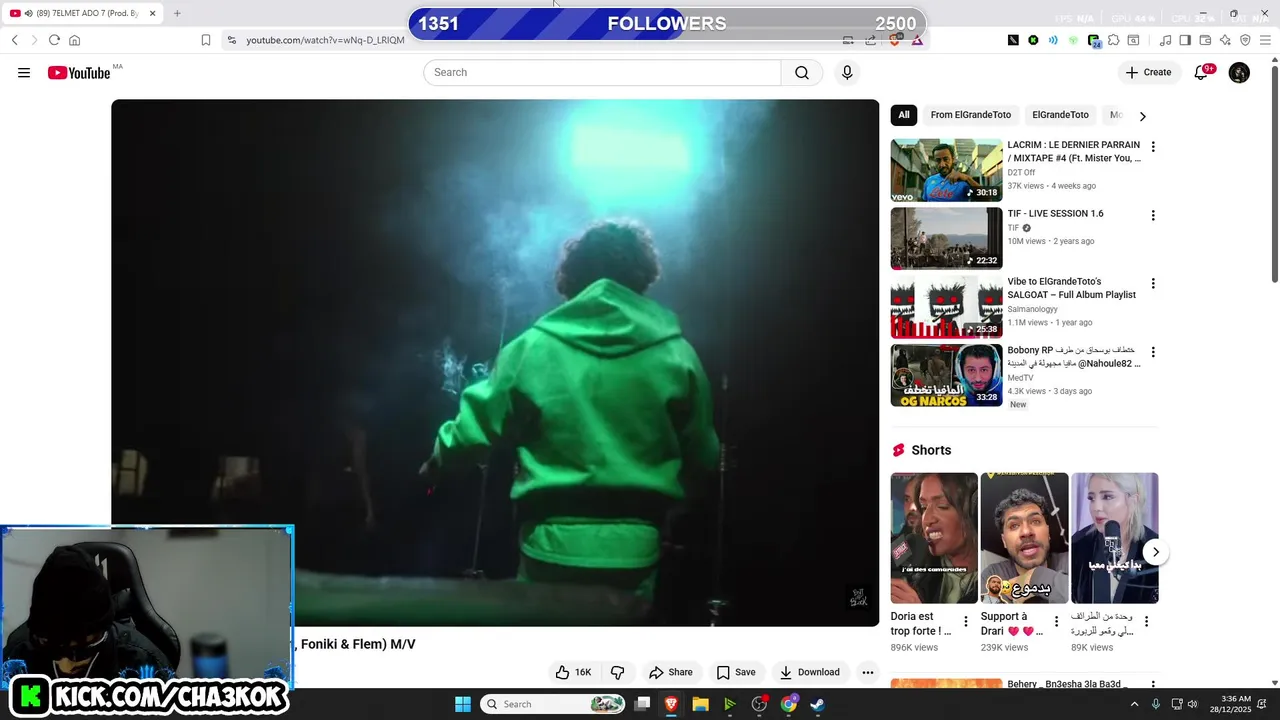Open more actions for the video
Viewport: 1280px width, 720px height.
pos(868,672)
